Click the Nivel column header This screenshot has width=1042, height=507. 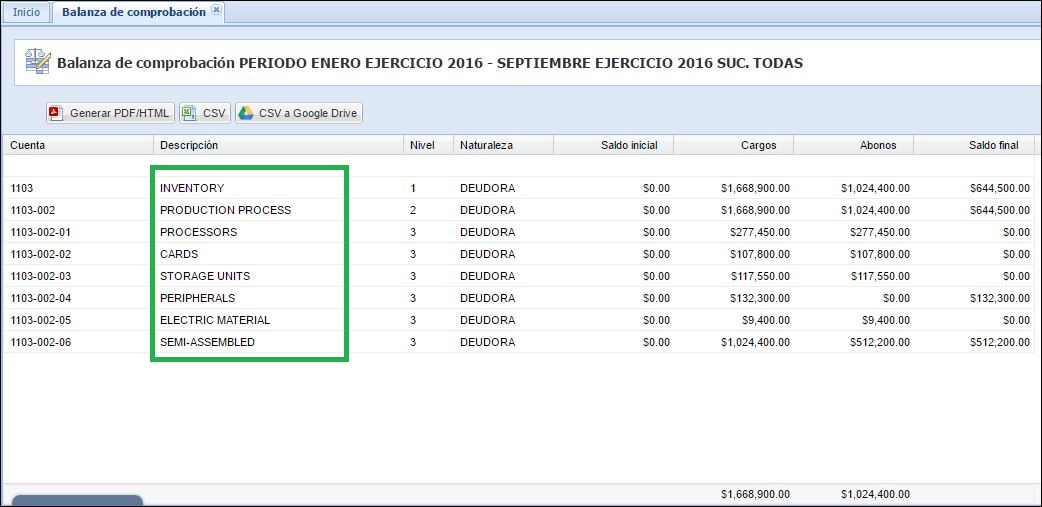[x=429, y=145]
